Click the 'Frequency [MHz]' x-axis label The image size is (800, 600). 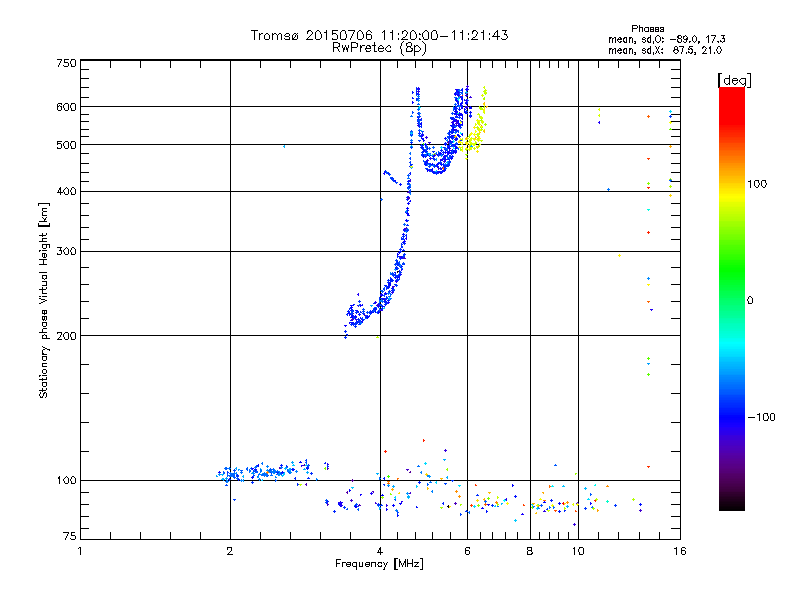[x=379, y=564]
